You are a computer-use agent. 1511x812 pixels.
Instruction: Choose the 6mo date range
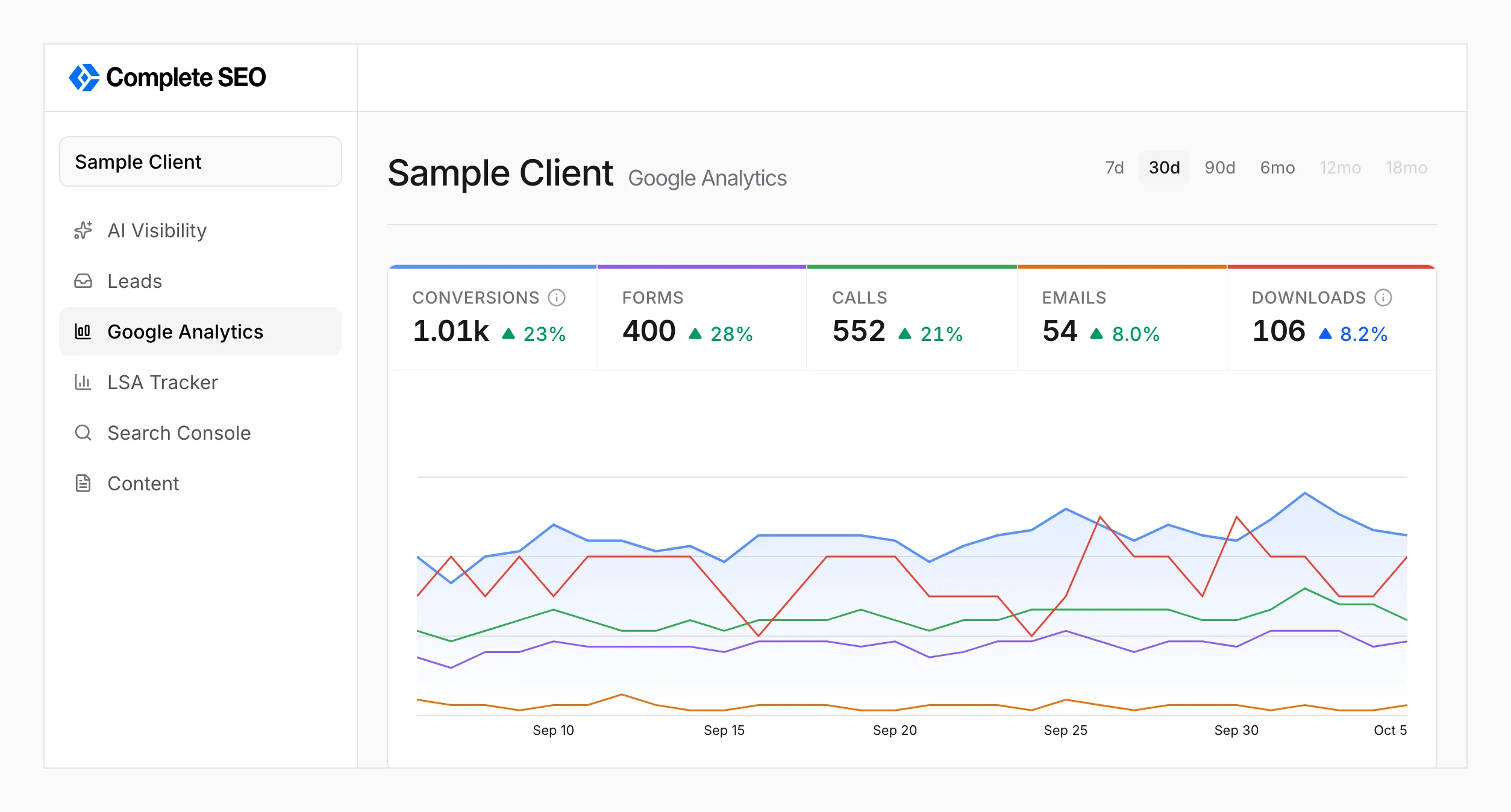1277,167
